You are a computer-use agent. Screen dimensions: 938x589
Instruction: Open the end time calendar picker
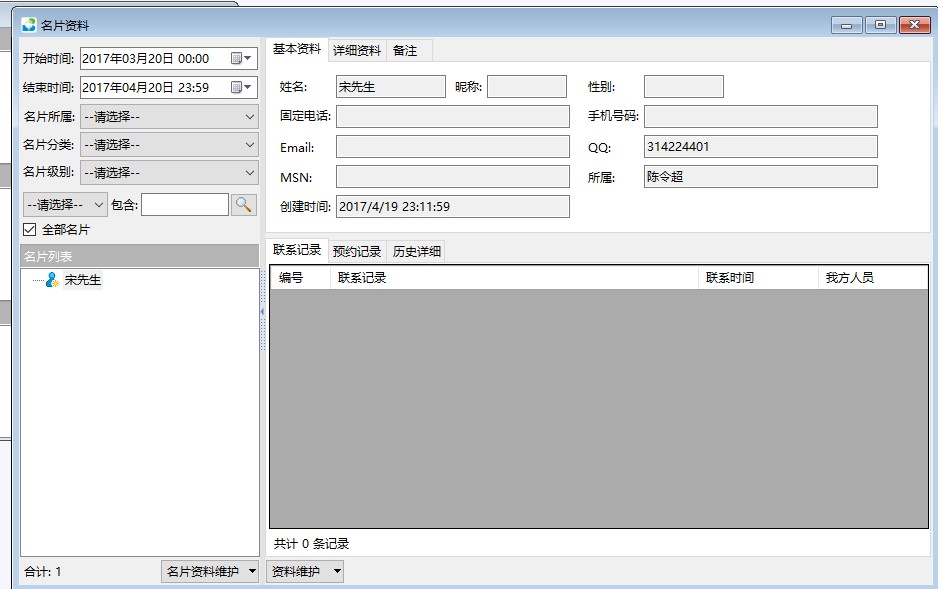[241, 88]
